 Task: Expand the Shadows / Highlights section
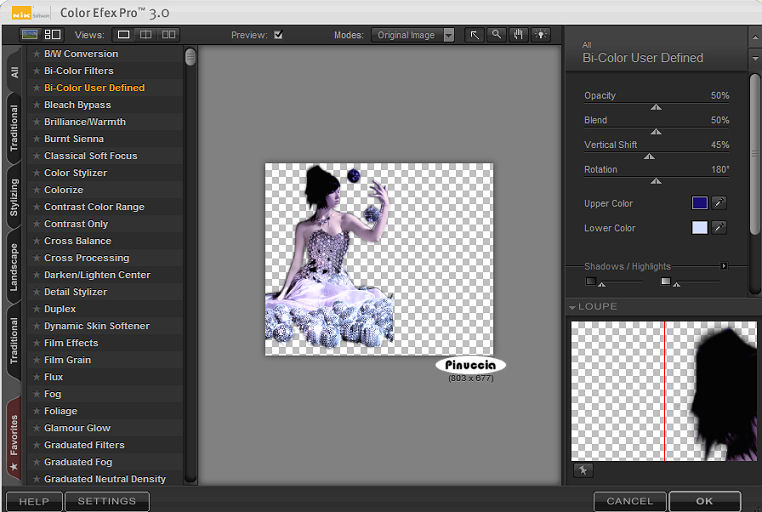[x=724, y=266]
